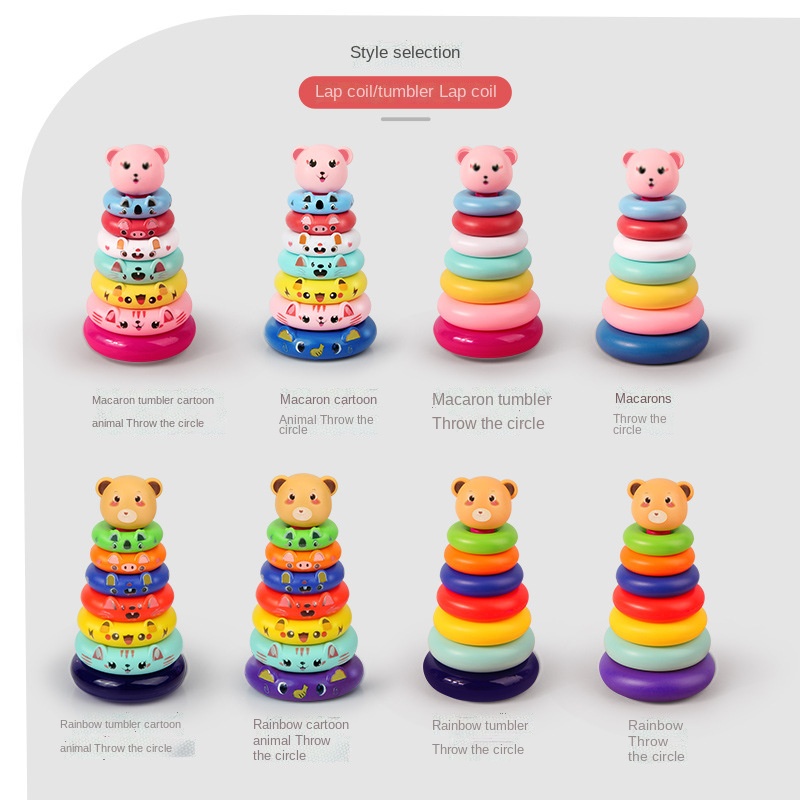The image size is (800, 800).
Task: Click the 'Macaron cartoon Animal Throw the circle' label
Action: point(328,413)
